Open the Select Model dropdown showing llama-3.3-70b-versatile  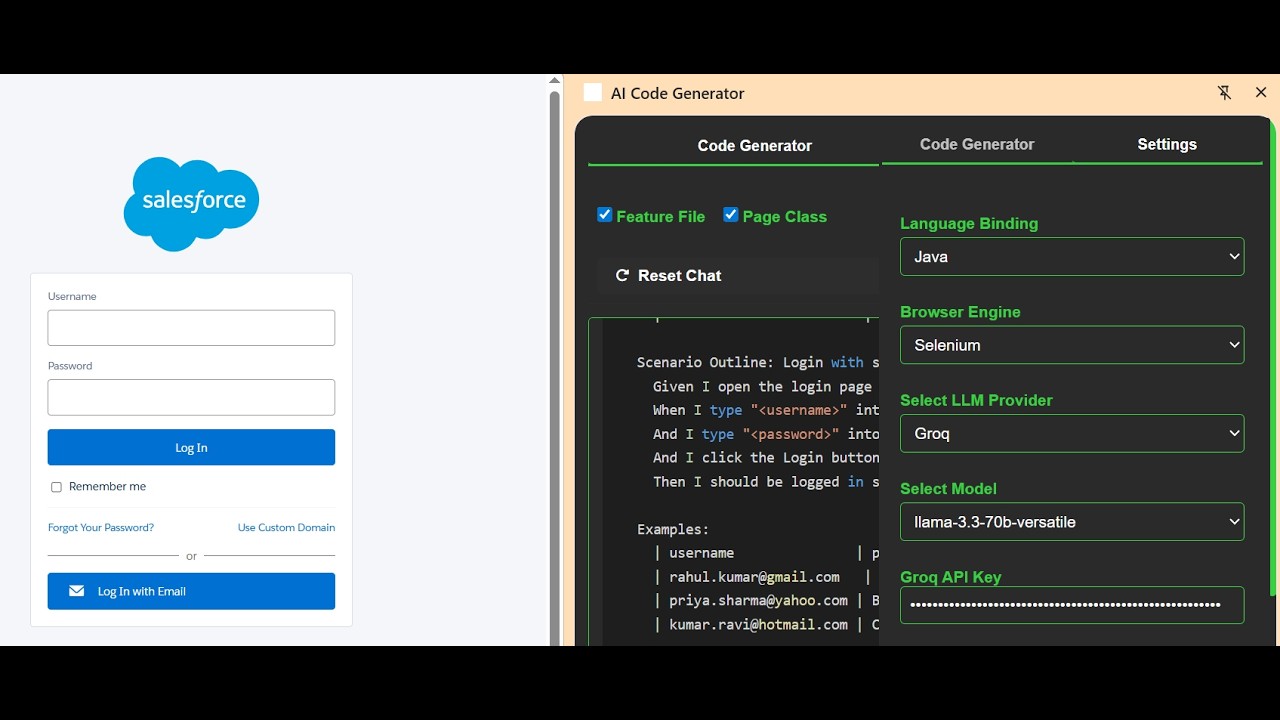(1072, 522)
